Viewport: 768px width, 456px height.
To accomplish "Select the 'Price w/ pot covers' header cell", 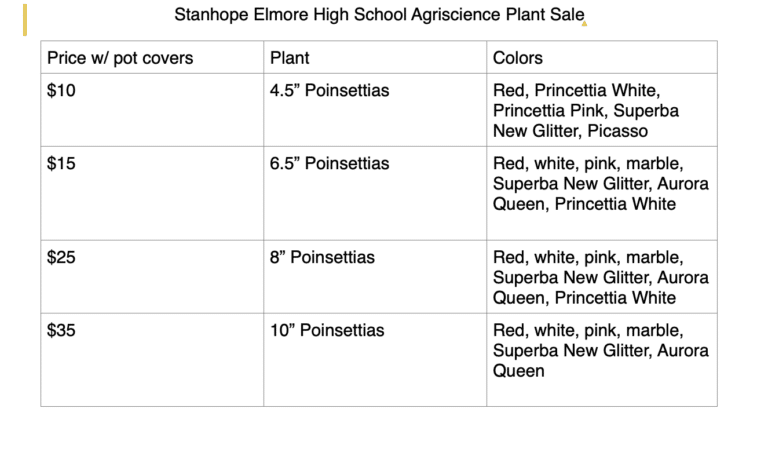I will point(120,58).
